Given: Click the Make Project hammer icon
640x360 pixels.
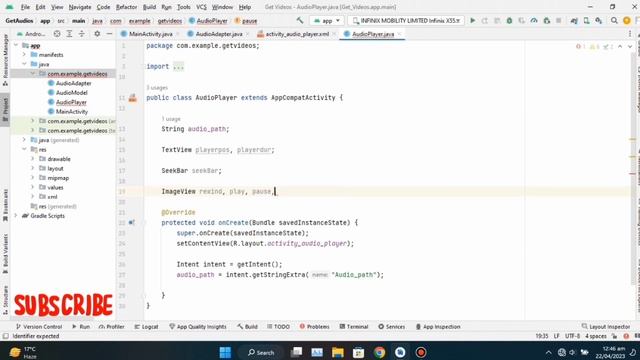Looking at the screenshot, I should coord(300,20).
